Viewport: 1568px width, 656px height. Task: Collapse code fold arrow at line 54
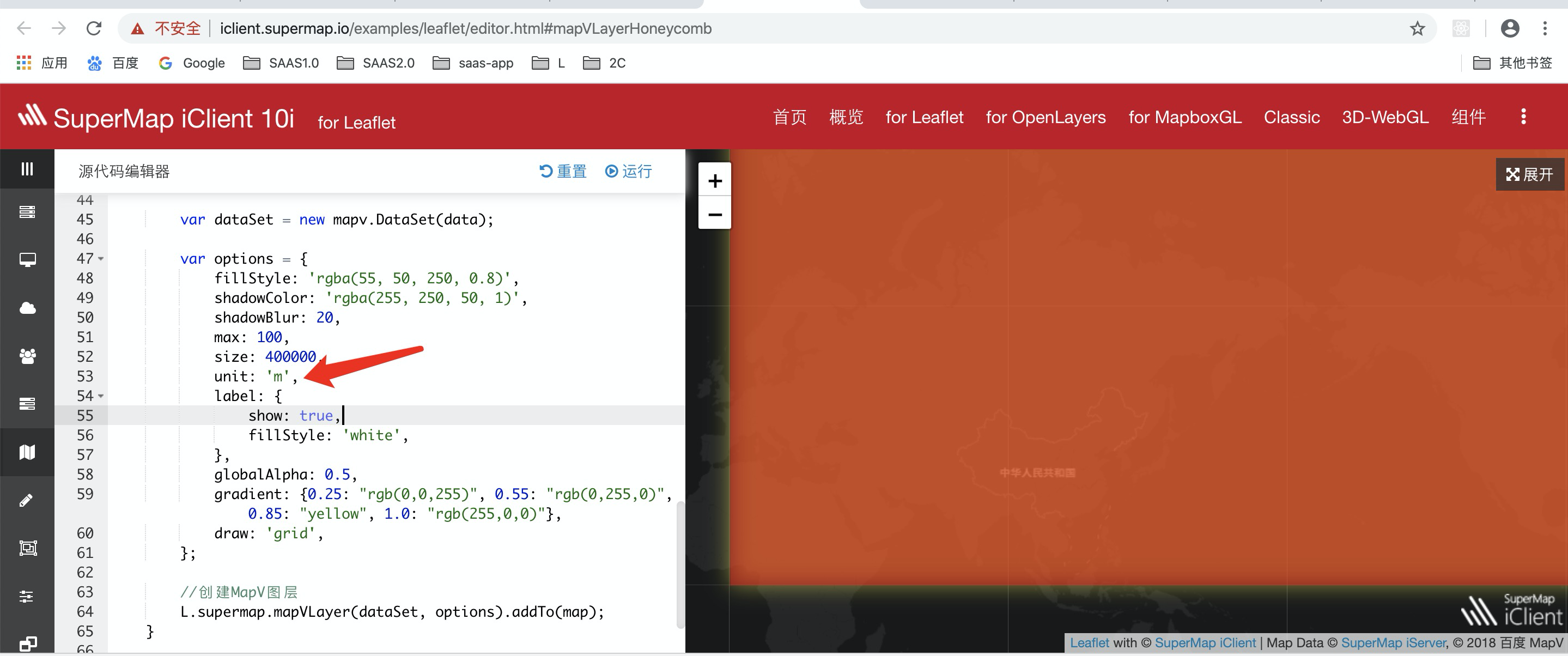point(101,396)
